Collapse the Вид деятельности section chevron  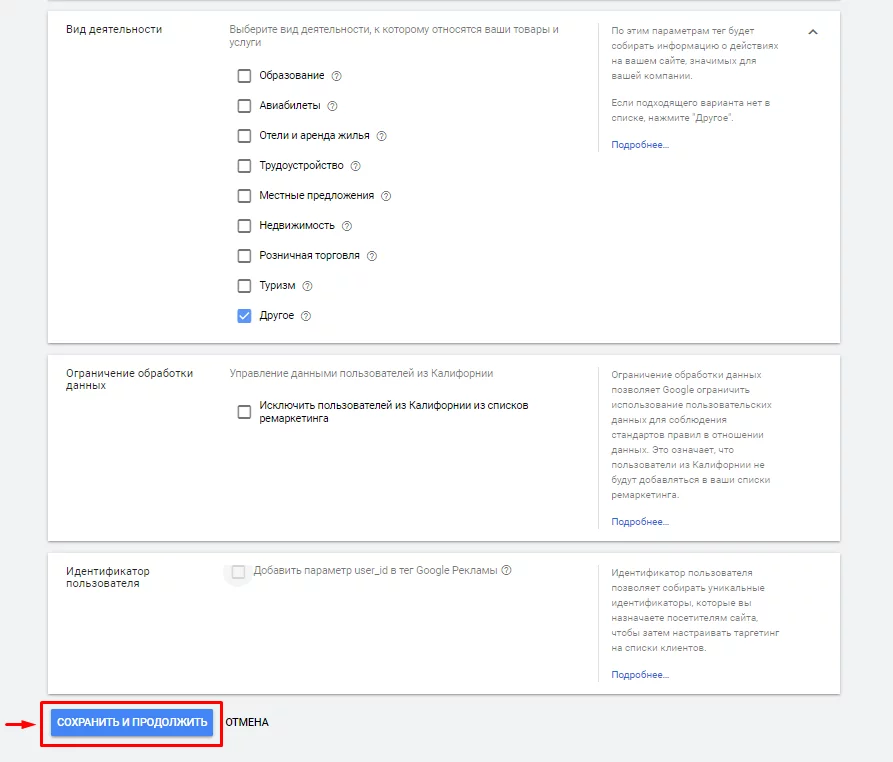813,32
